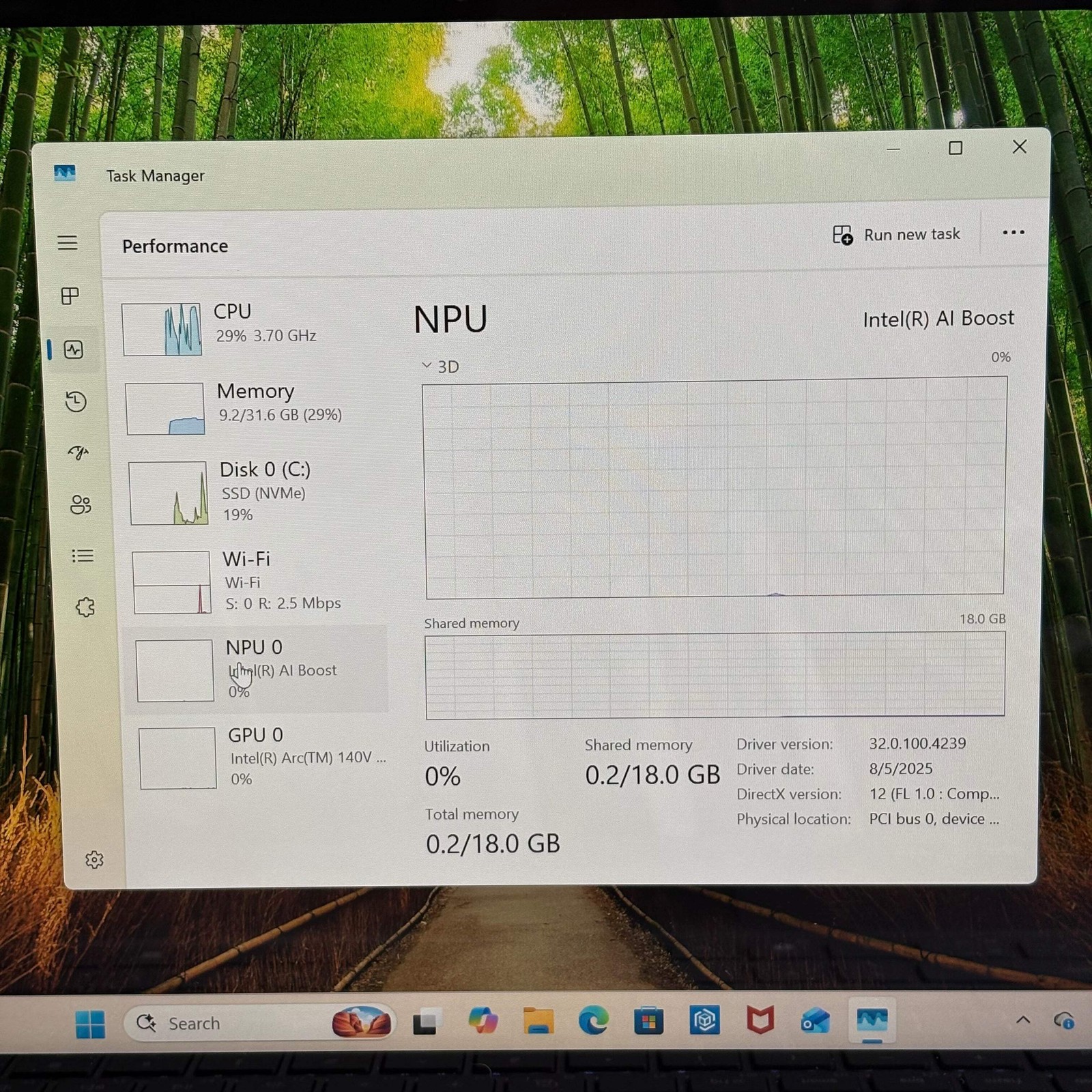Image resolution: width=1092 pixels, height=1092 pixels.
Task: Click the Task Manager title bar app icon
Action: 65,173
